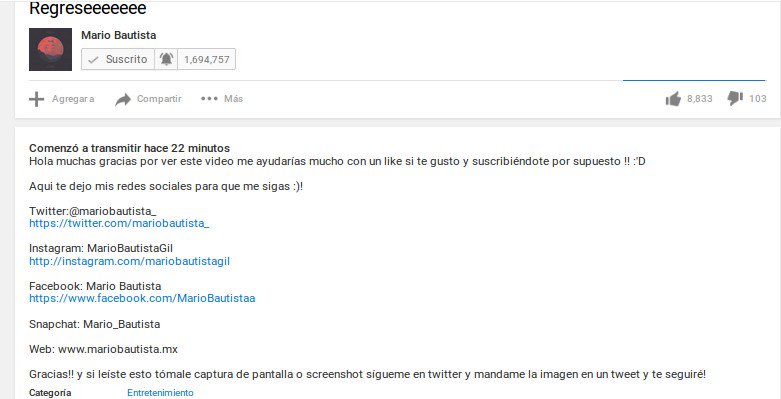Click the video title Regreseeeeeee
Screen dimensions: 781x399
[x=88, y=8]
